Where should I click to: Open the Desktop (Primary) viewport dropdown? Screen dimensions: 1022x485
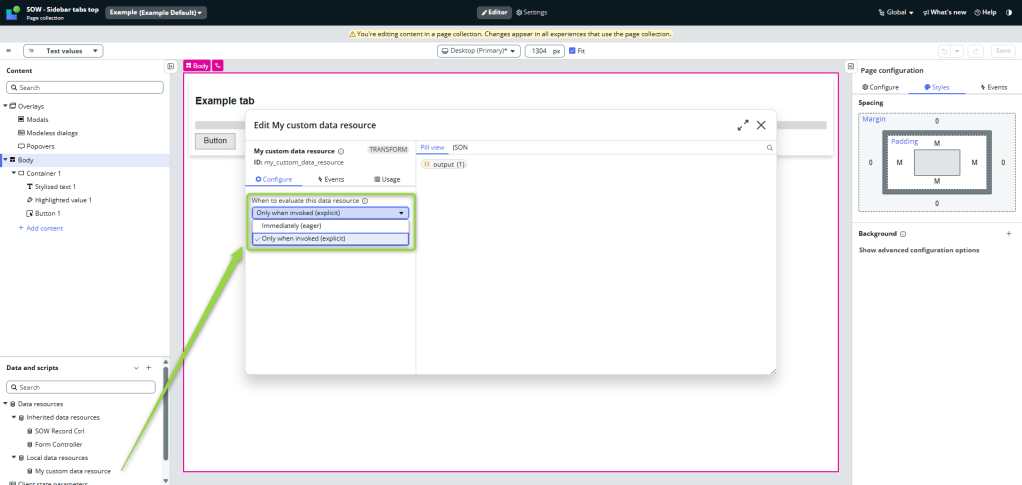pos(478,51)
